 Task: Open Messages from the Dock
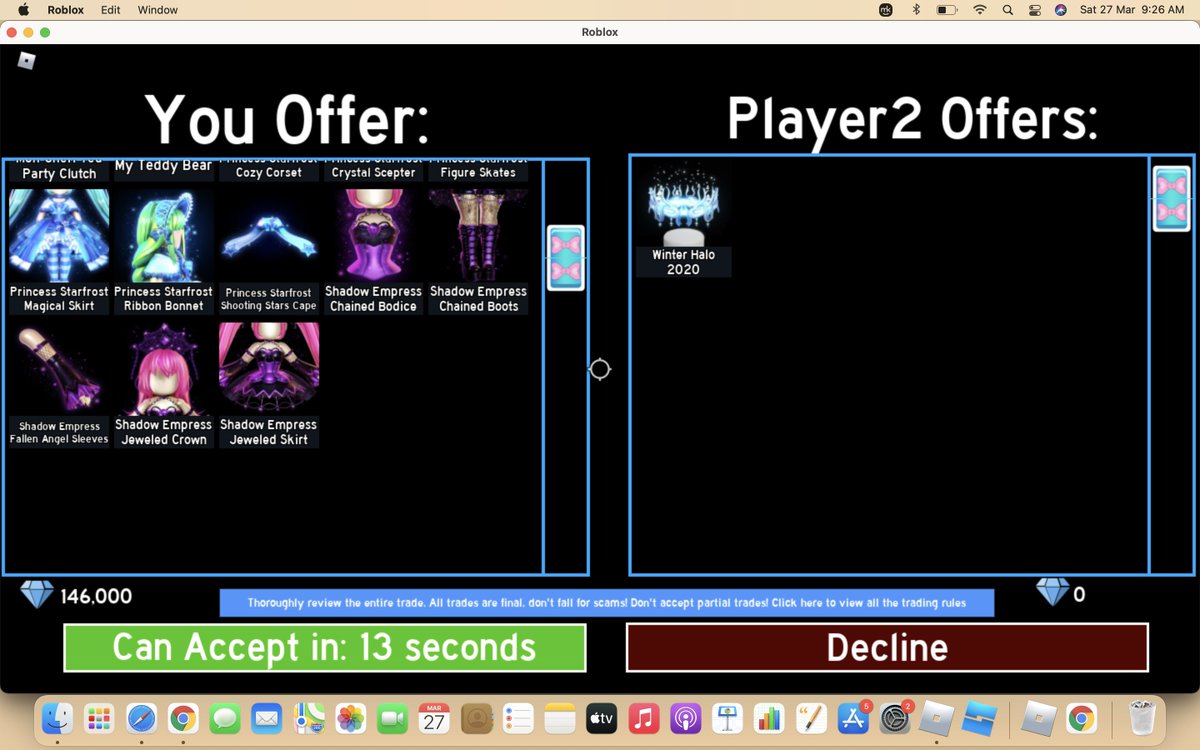(225, 718)
